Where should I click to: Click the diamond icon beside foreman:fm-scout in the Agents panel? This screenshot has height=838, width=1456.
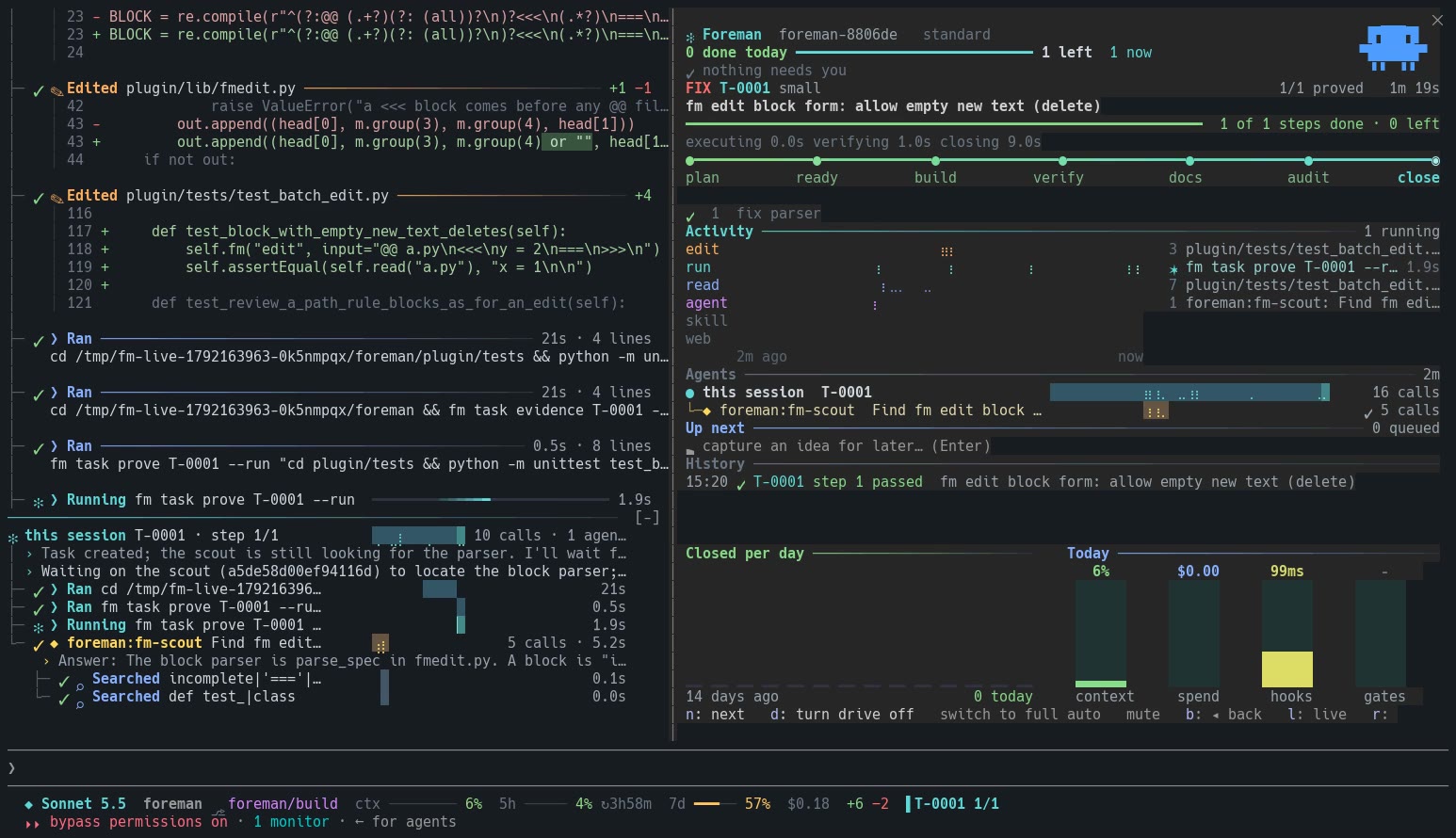pos(707,411)
